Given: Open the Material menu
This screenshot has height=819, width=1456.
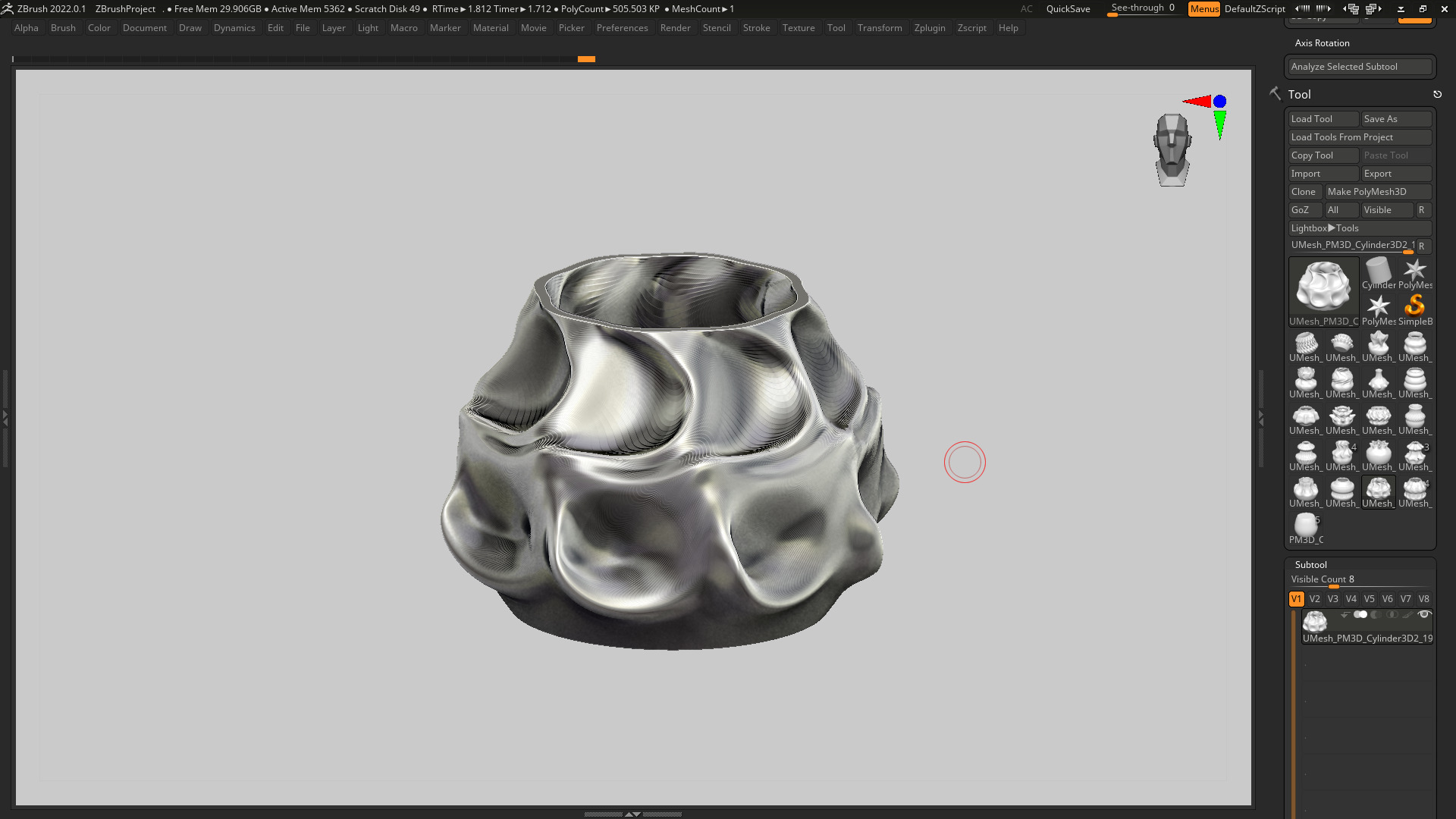Looking at the screenshot, I should tap(491, 27).
